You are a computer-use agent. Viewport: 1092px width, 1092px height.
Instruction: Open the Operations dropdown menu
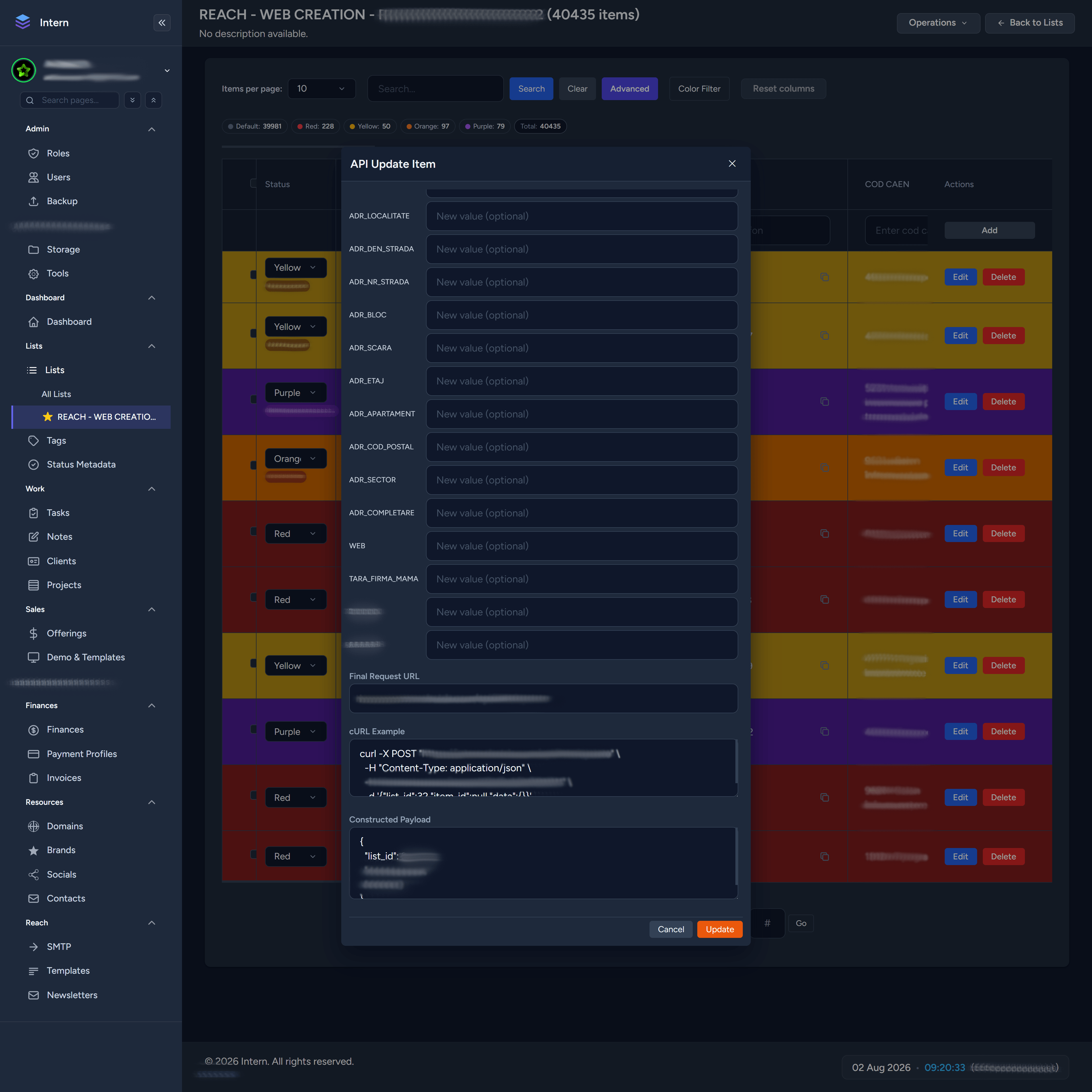938,23
